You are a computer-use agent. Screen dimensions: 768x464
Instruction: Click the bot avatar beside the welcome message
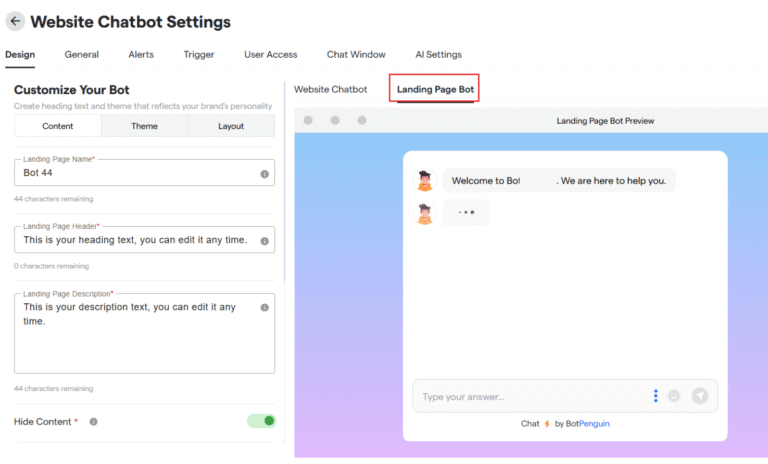(425, 180)
